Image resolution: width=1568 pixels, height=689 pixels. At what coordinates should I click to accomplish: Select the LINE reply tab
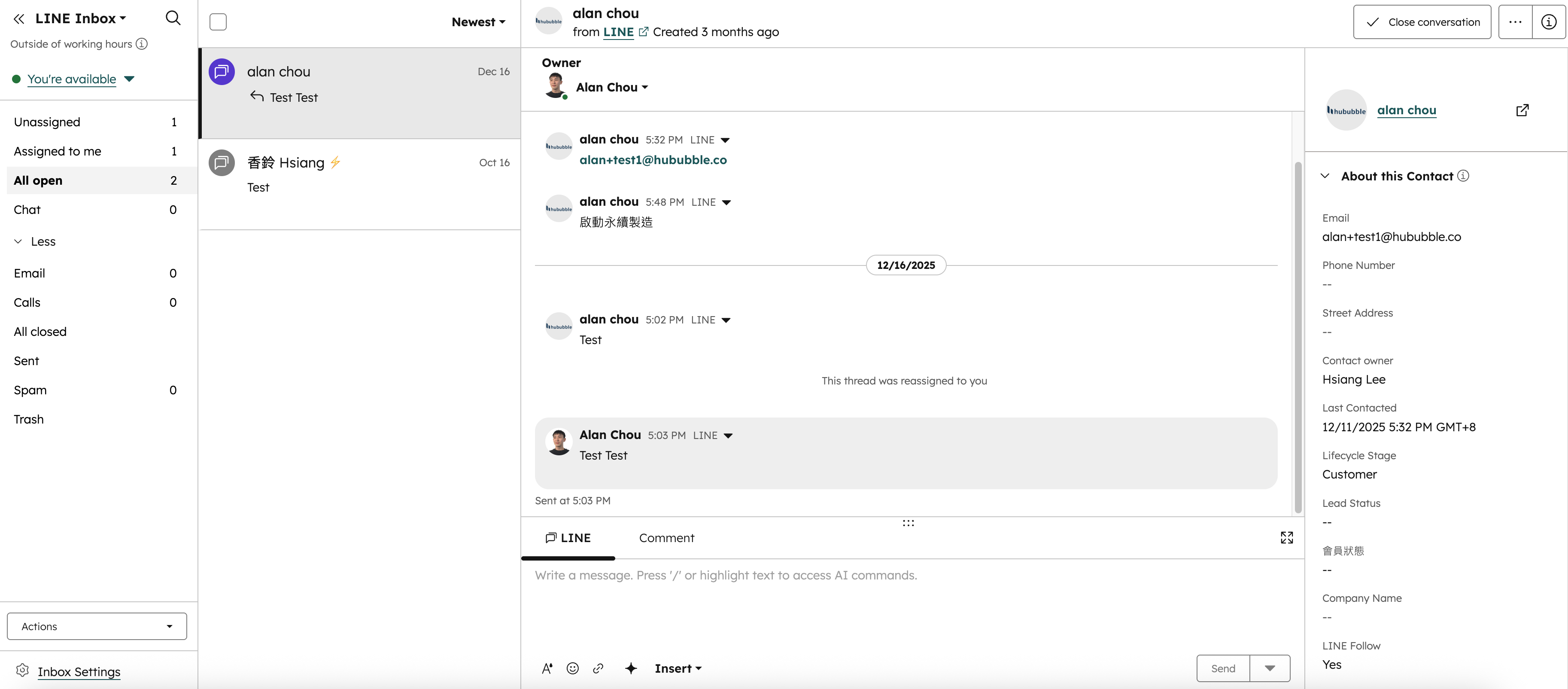567,538
